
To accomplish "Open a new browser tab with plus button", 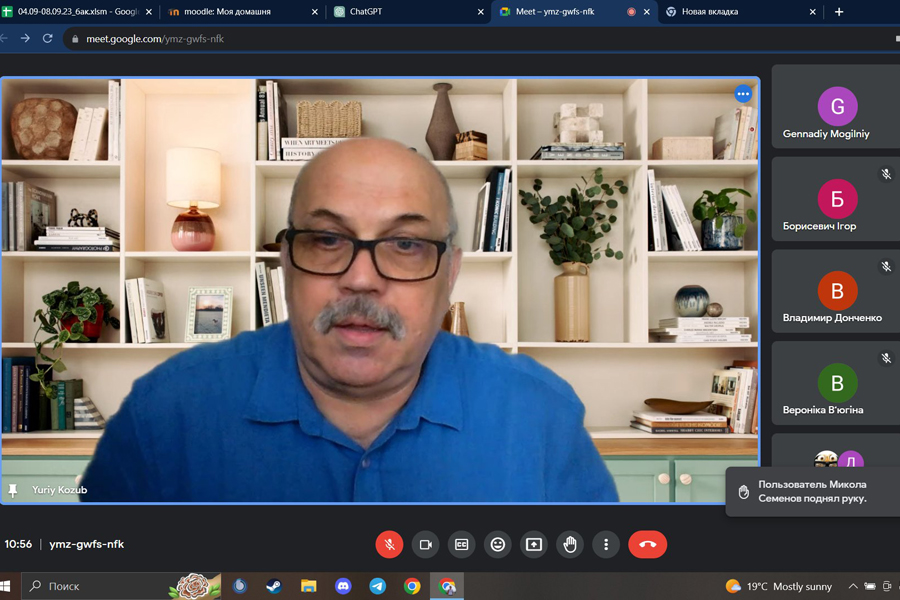I will coord(839,12).
